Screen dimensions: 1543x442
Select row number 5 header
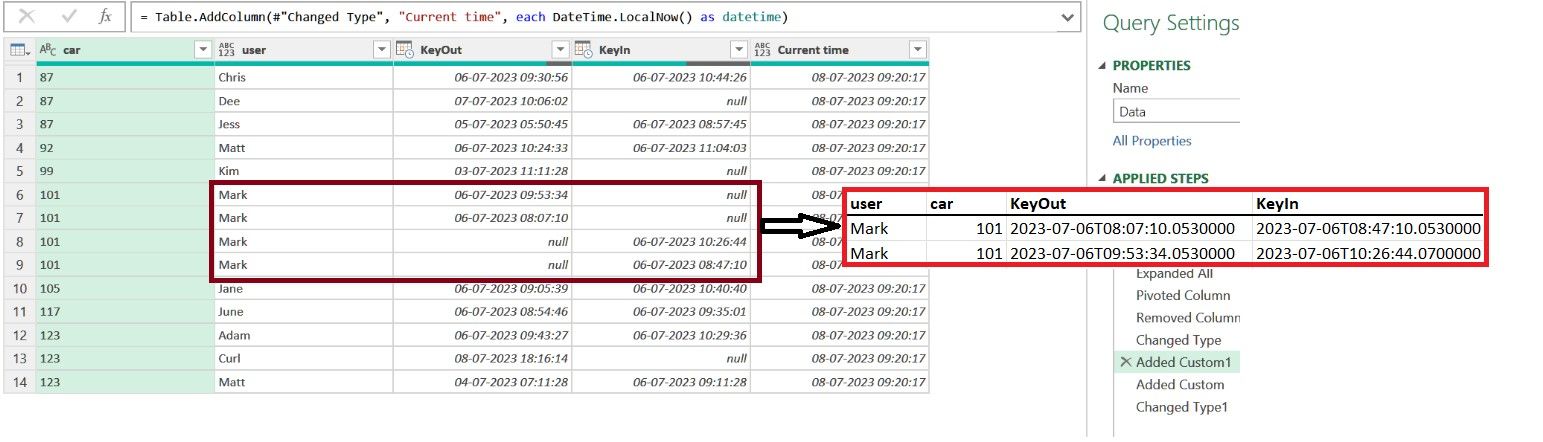[19, 171]
